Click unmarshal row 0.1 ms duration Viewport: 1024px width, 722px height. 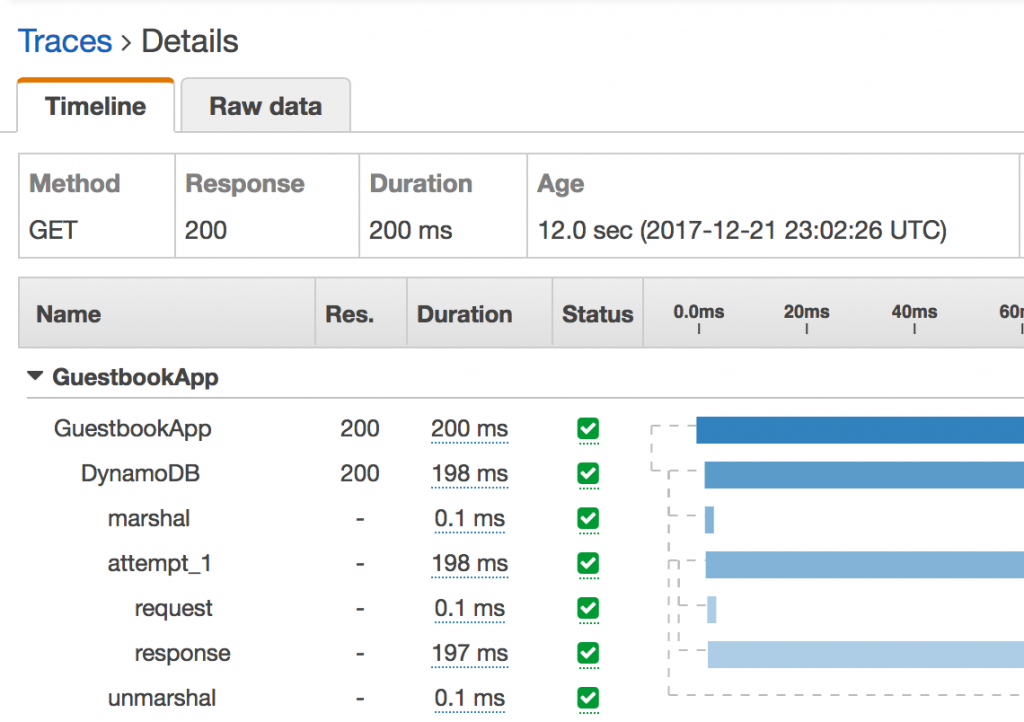pyautogui.click(x=470, y=698)
